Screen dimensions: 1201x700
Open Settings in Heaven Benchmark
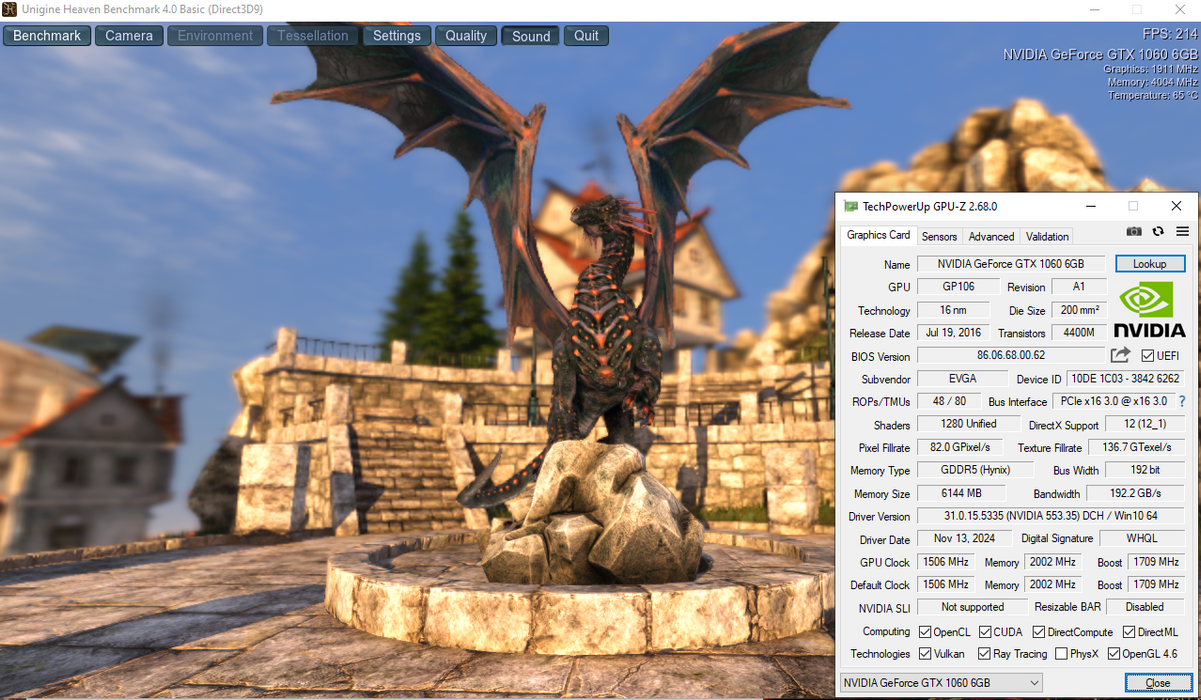[x=397, y=35]
